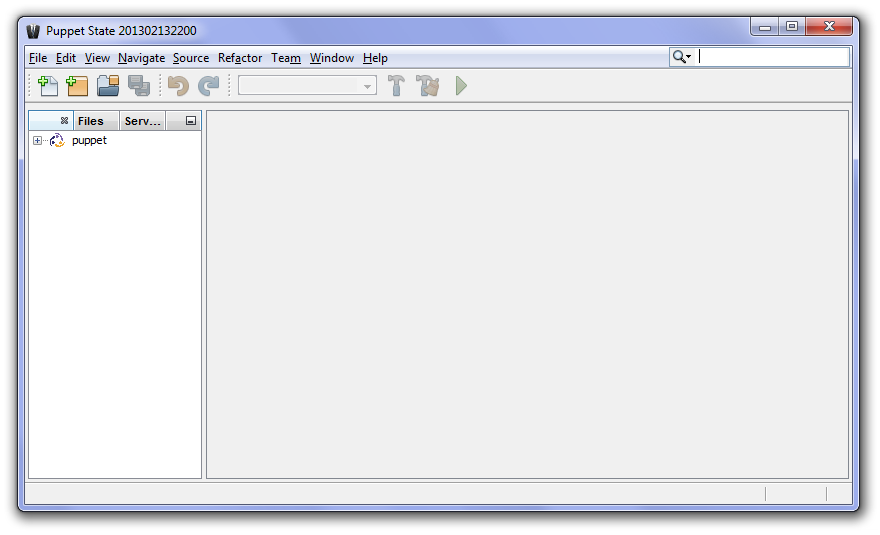Open the Team menu
The image size is (880, 535).
[286, 58]
